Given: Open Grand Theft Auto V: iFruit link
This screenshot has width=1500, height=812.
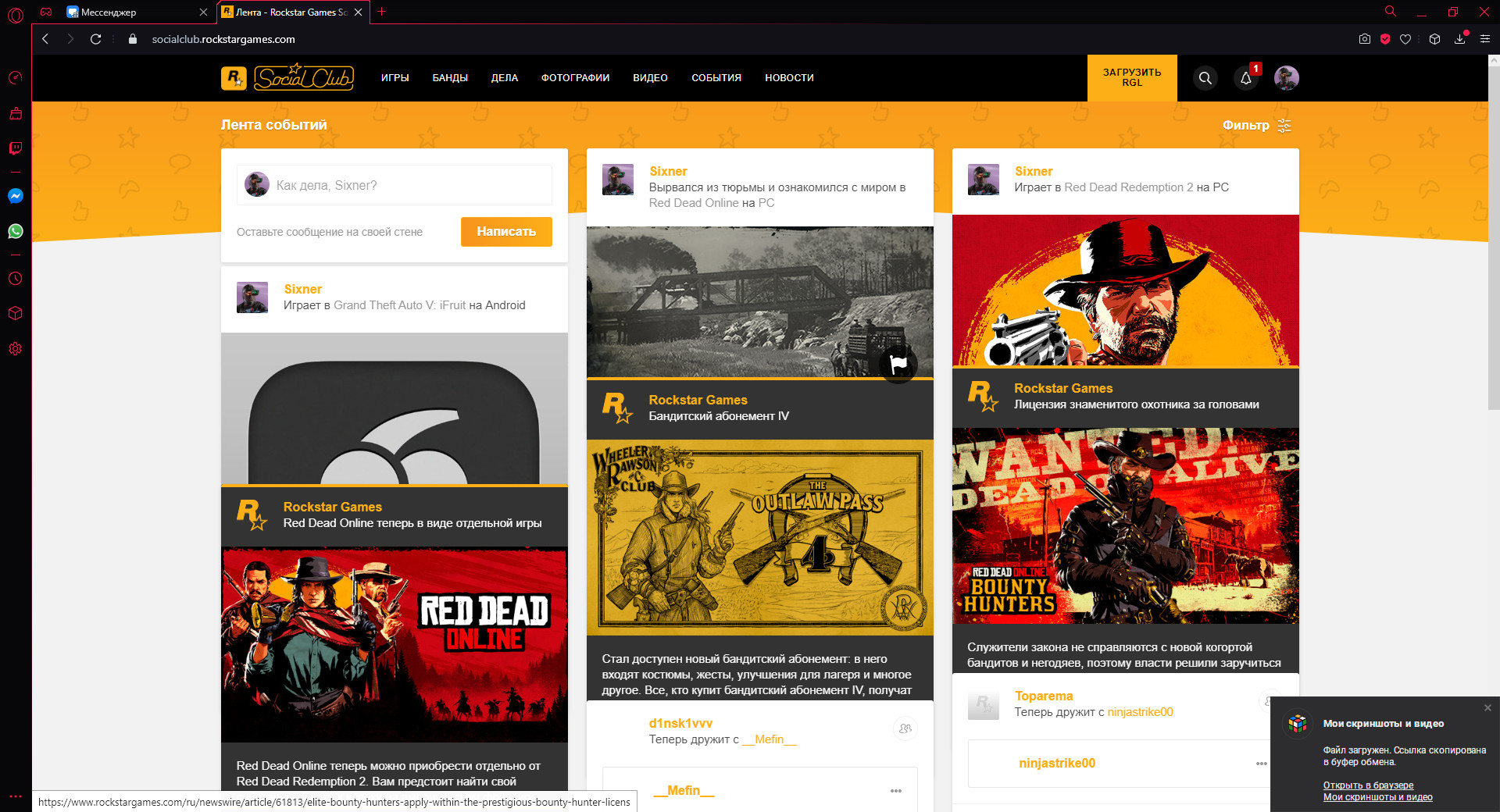Looking at the screenshot, I should coord(399,305).
